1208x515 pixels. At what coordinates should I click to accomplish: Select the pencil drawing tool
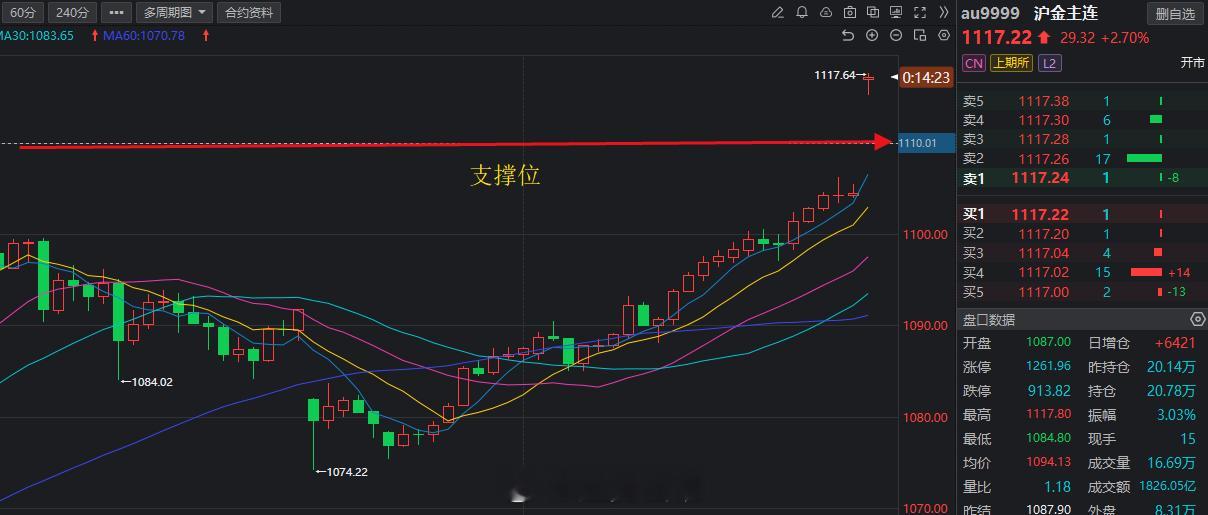click(x=778, y=13)
